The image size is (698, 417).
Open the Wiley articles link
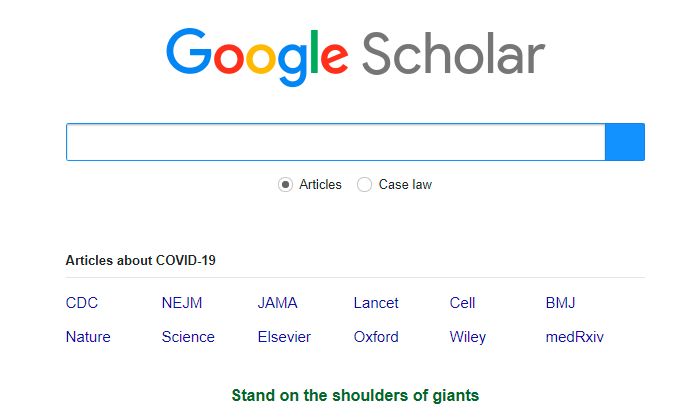coord(468,337)
